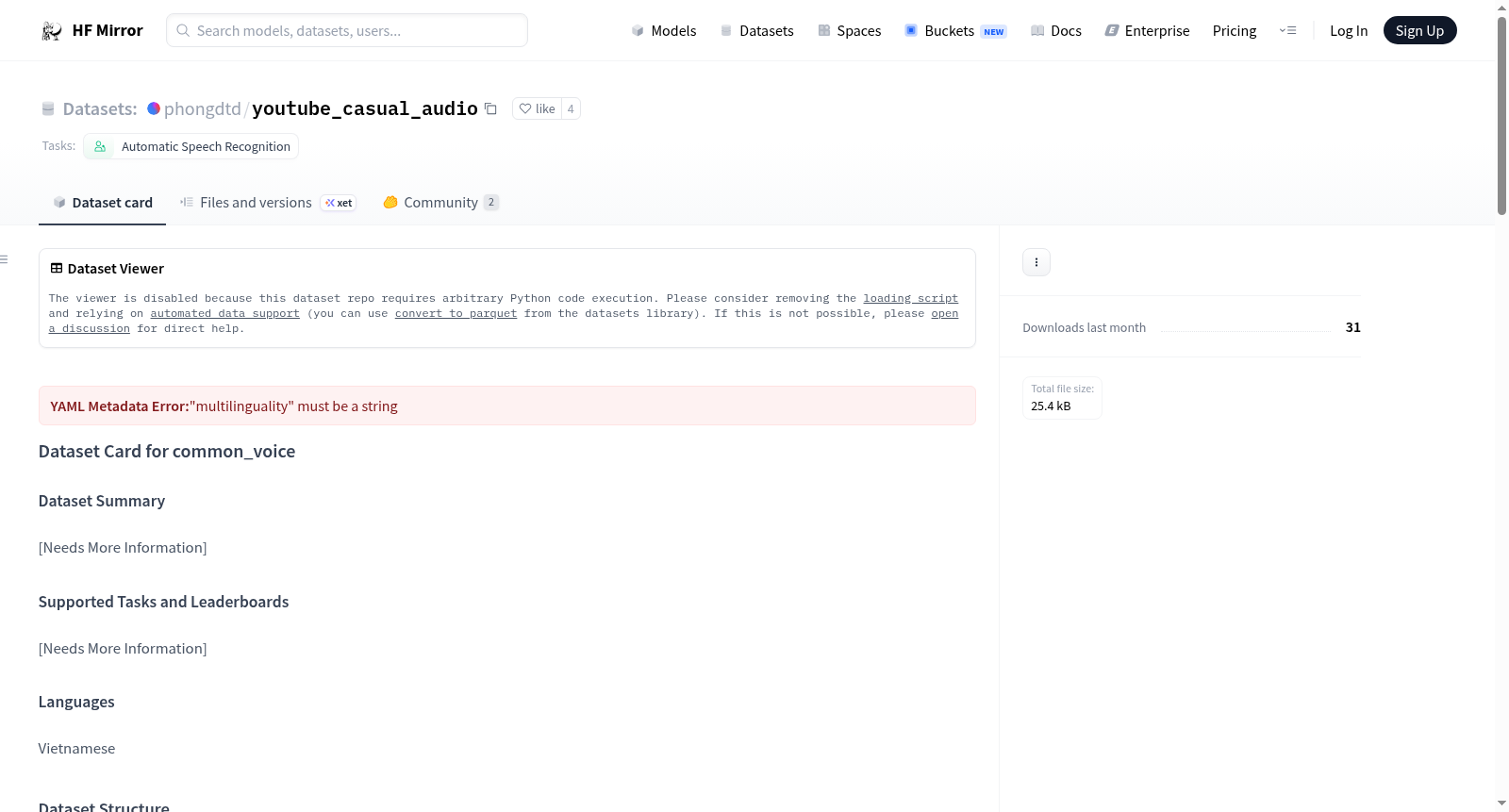Switch to the Community tab
1509x812 pixels.
coord(440,203)
